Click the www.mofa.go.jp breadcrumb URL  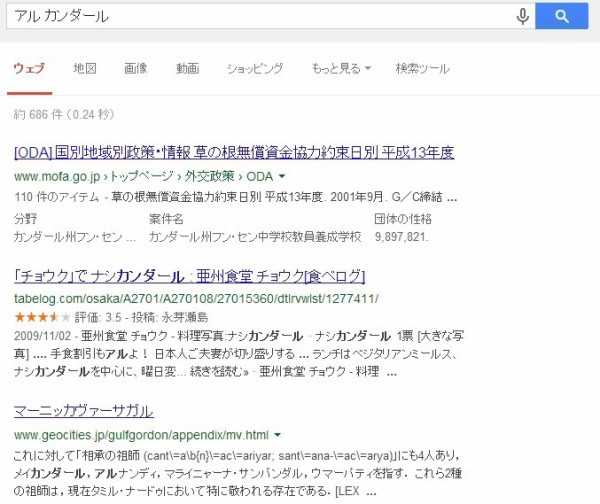pyautogui.click(x=143, y=176)
